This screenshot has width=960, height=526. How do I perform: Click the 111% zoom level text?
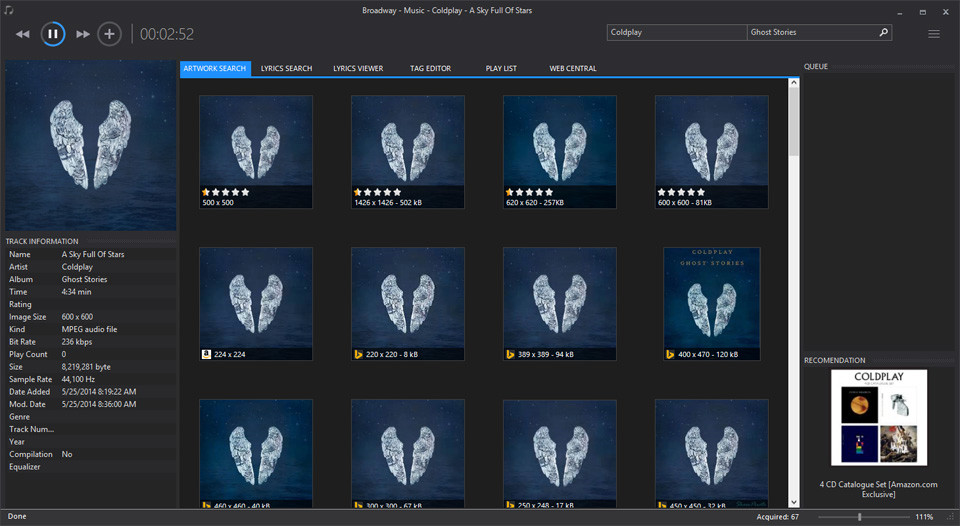tap(924, 517)
